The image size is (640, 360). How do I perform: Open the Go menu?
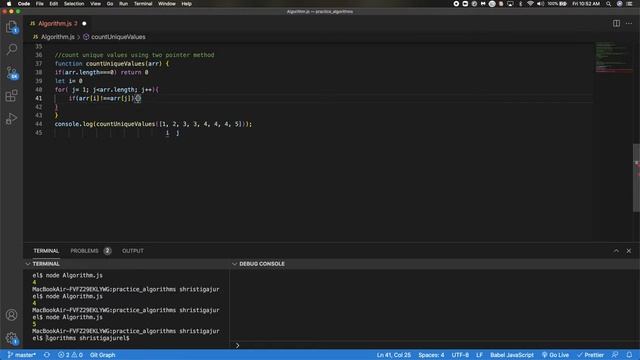coord(110,4)
